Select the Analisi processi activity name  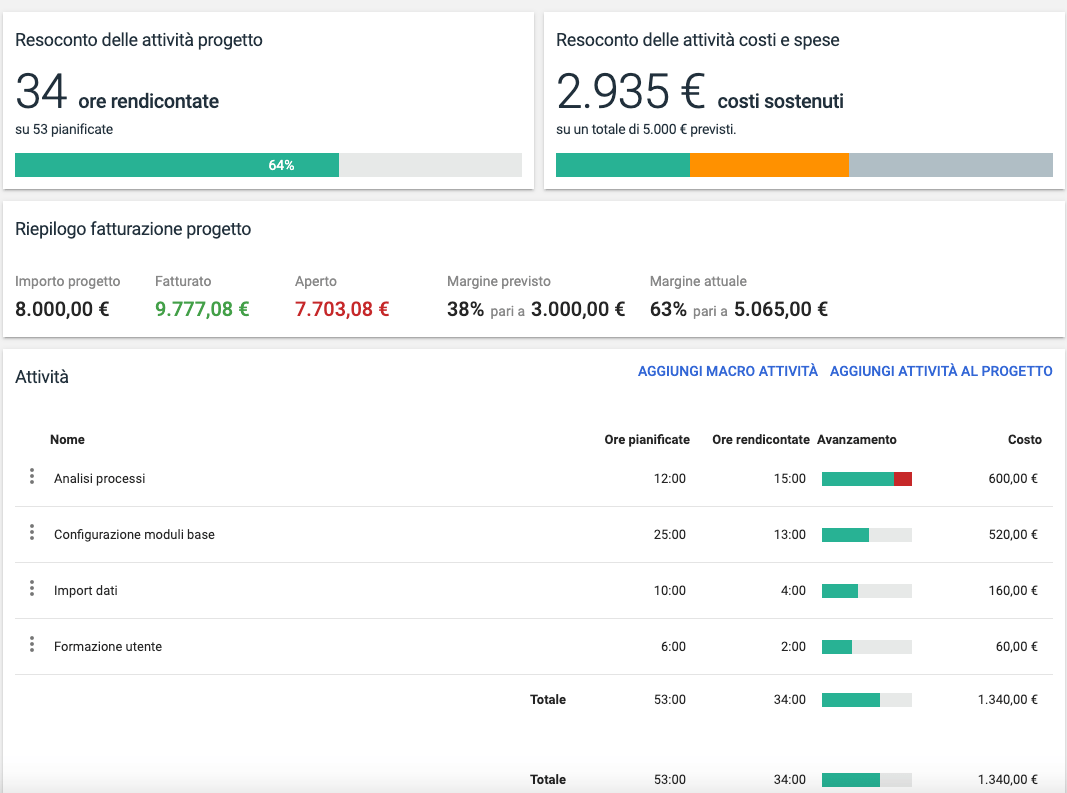pyautogui.click(x=100, y=479)
